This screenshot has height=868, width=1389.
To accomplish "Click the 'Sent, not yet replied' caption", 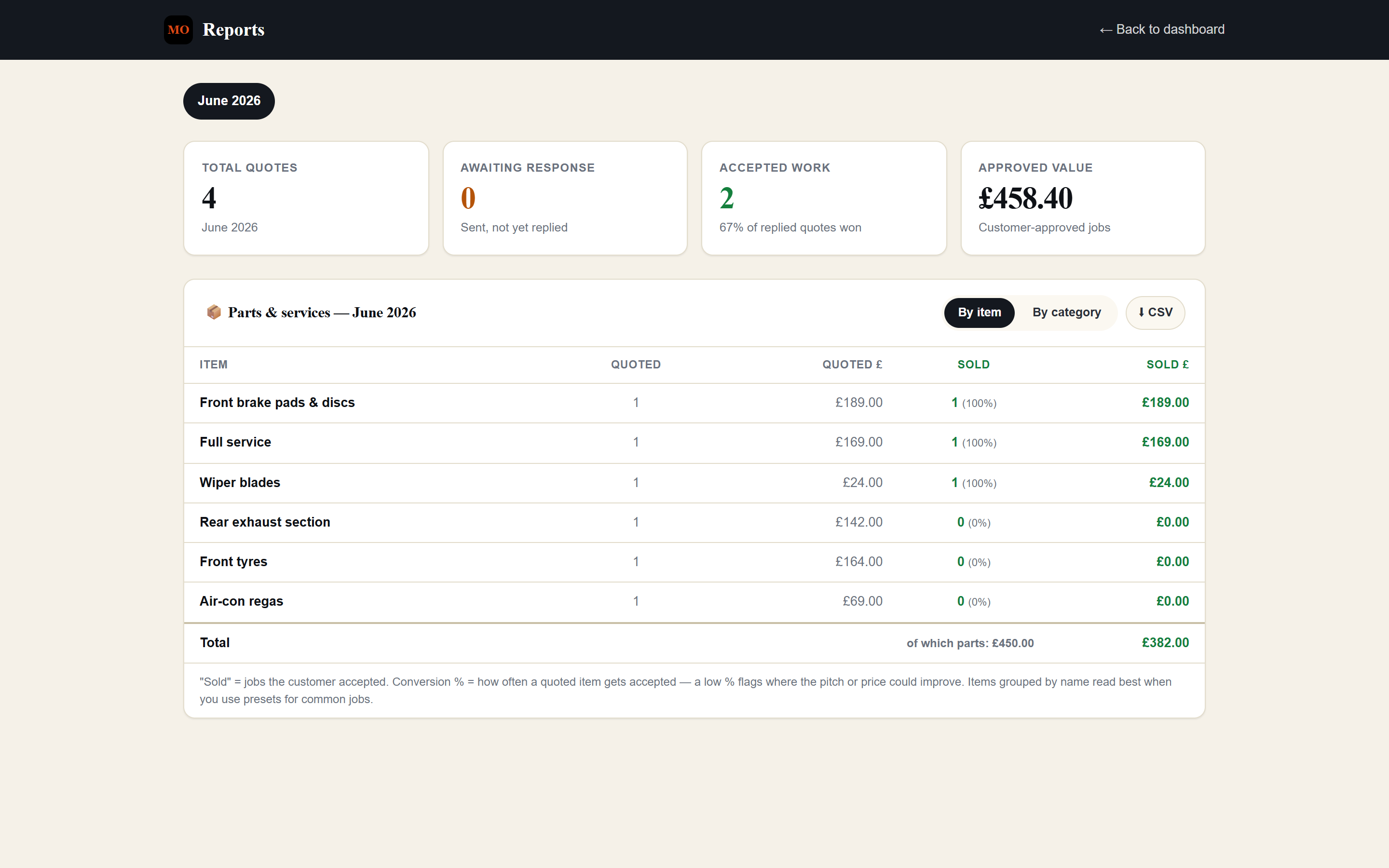I will click(x=514, y=228).
